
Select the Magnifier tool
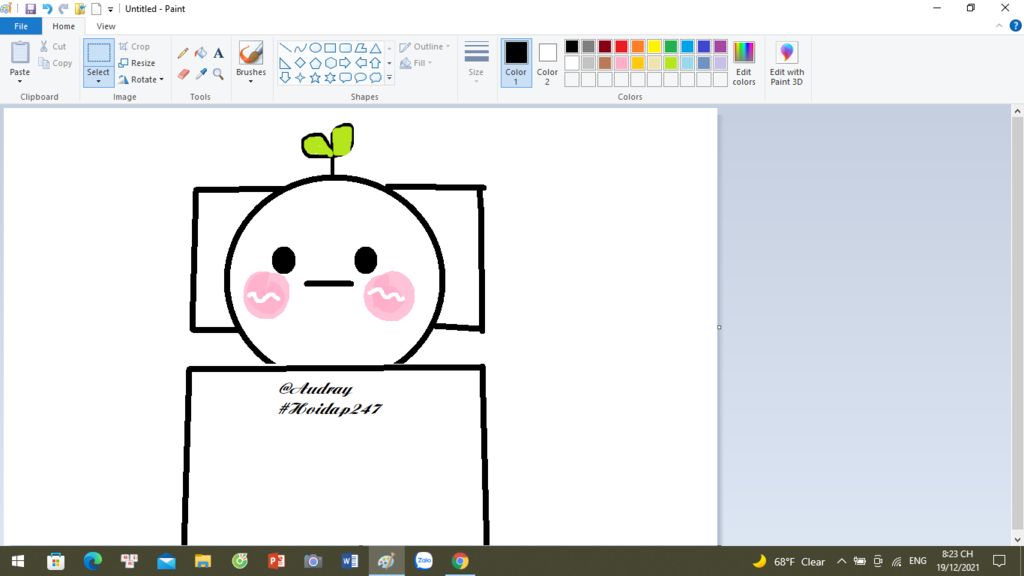tap(218, 74)
